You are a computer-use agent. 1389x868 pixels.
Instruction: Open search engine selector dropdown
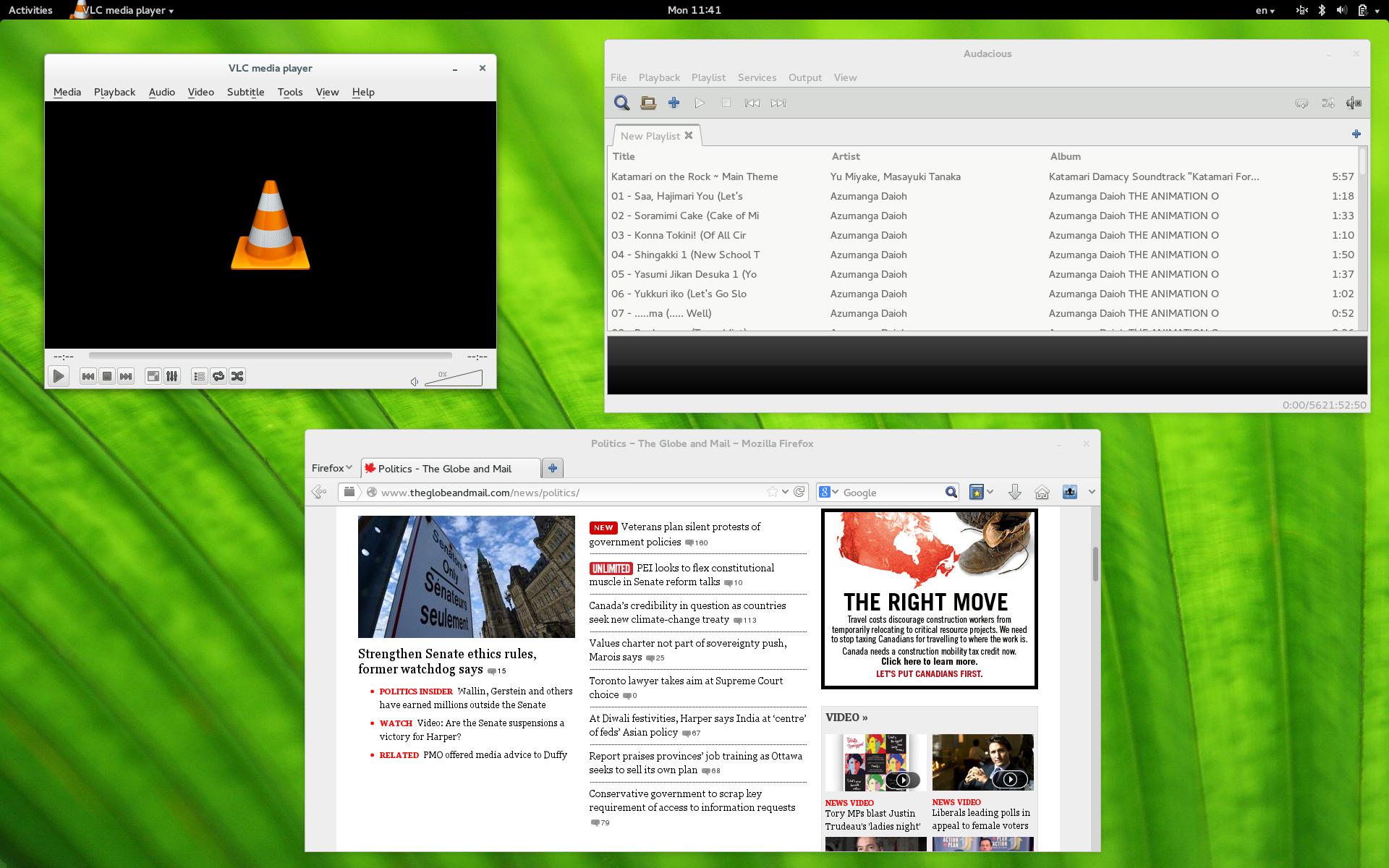(829, 492)
